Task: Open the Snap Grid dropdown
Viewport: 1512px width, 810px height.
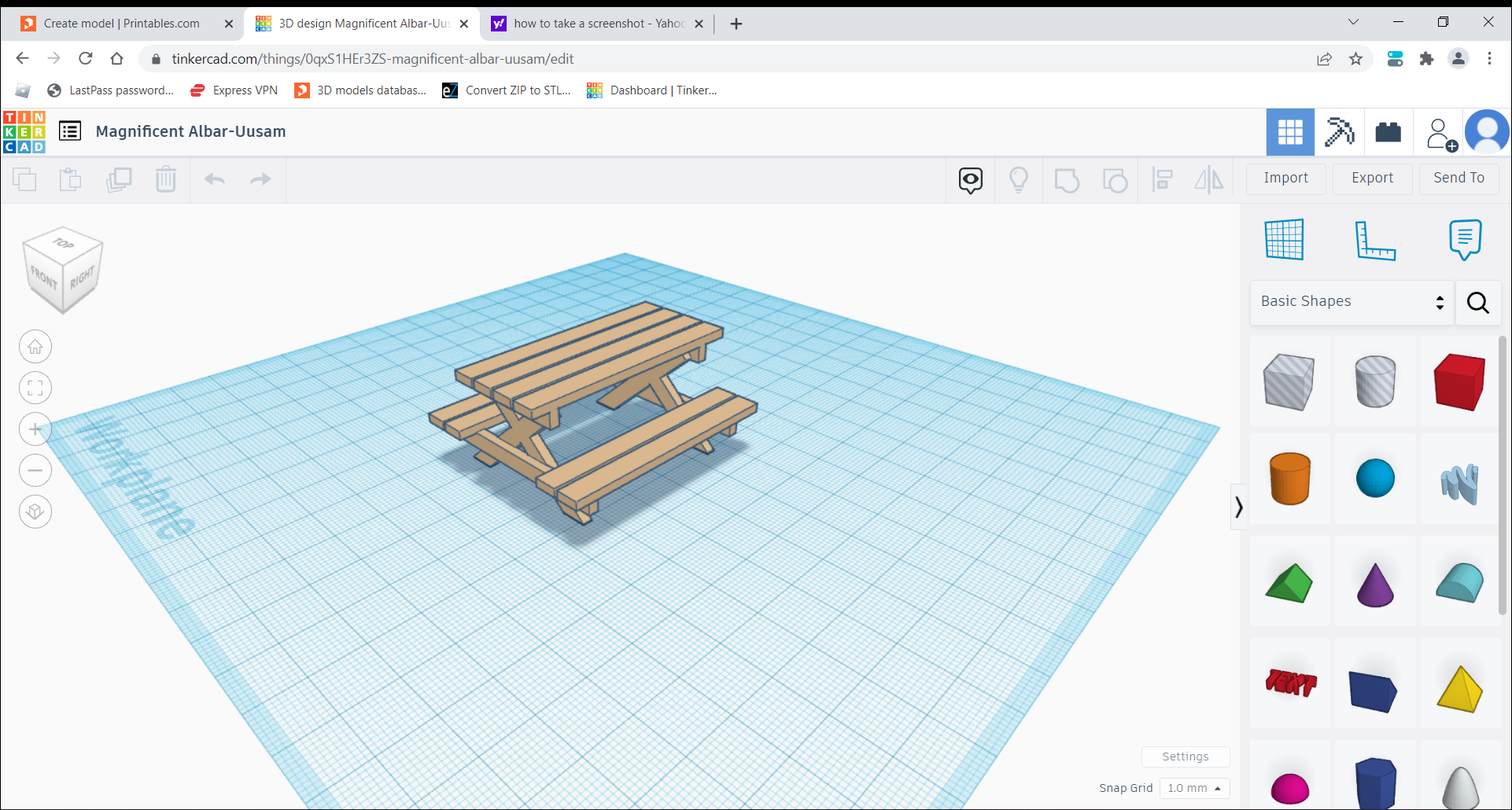Action: point(1194,788)
